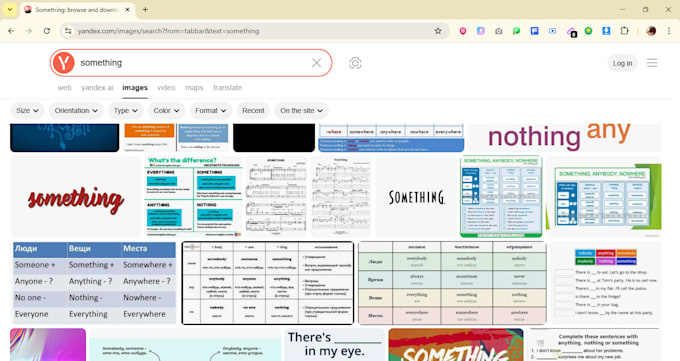The image size is (680, 361).
Task: Open a new browser tab
Action: point(145,10)
